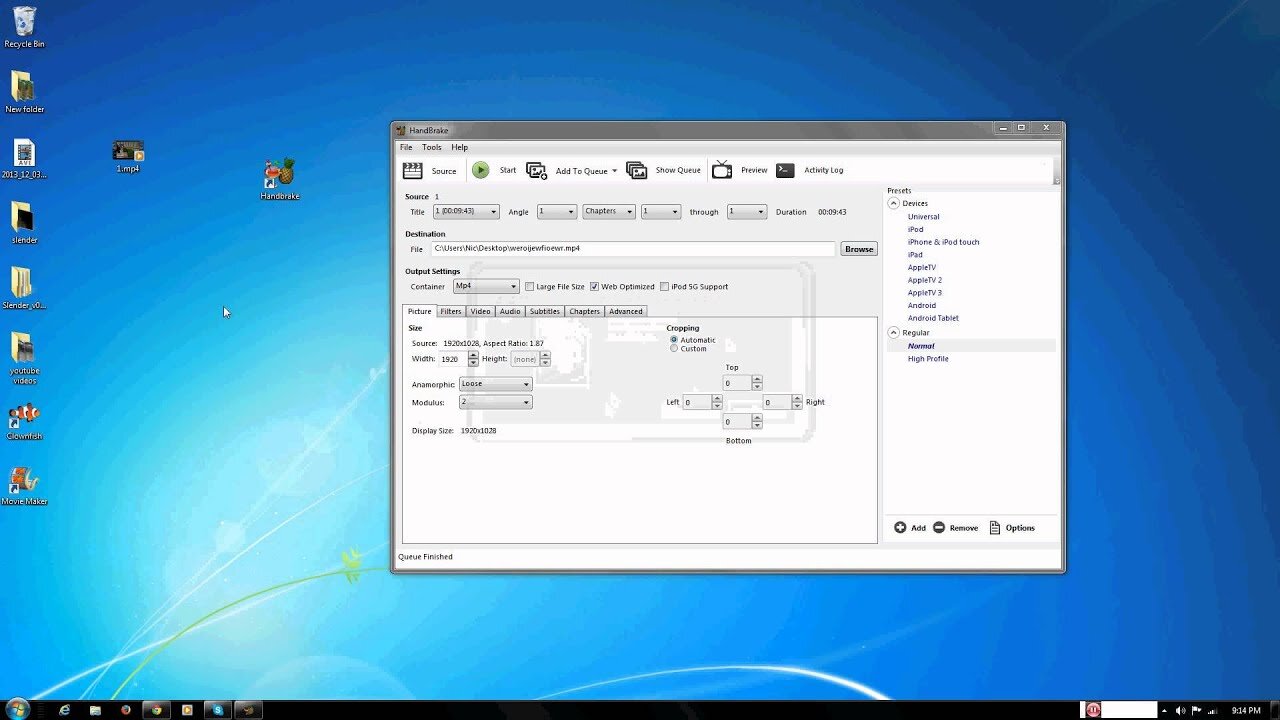Open Skype from the taskbar
Viewport: 1280px width, 720px height.
(217, 710)
